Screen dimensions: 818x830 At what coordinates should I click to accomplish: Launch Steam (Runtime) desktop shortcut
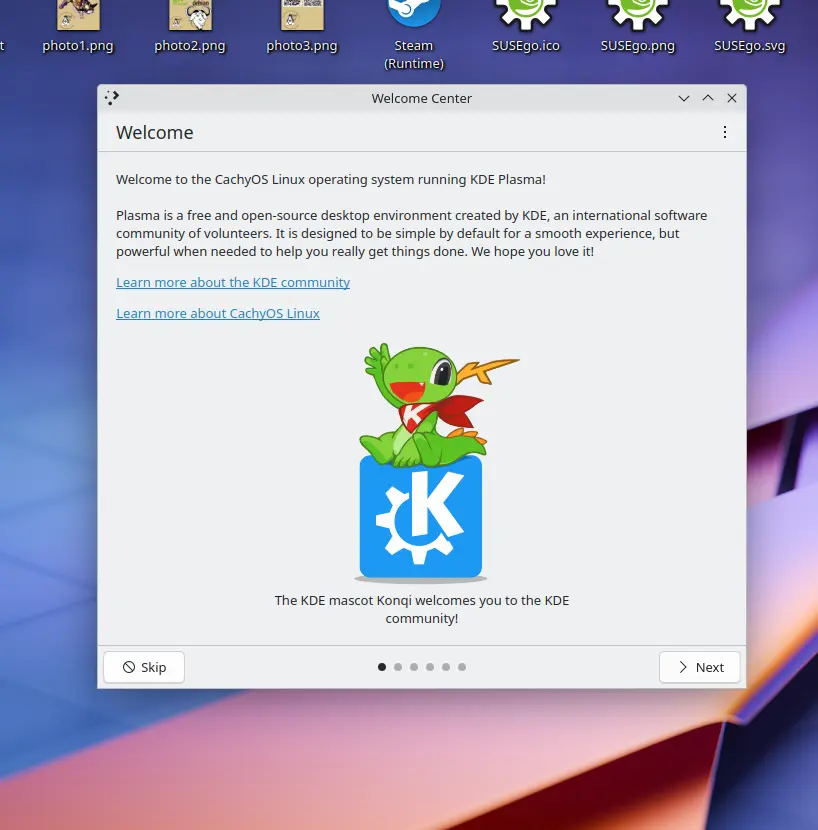coord(414,34)
